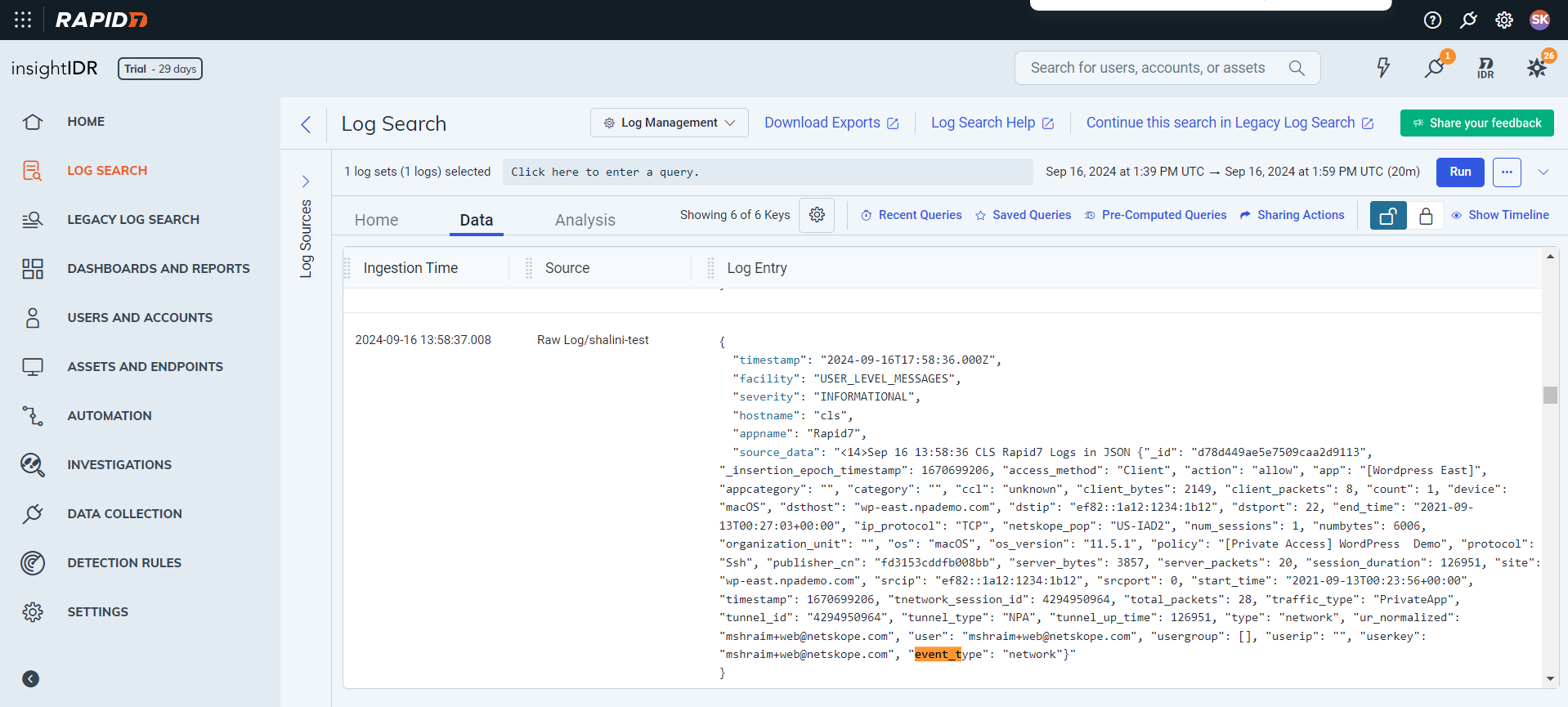Click the Ingestion Time column header

(410, 268)
